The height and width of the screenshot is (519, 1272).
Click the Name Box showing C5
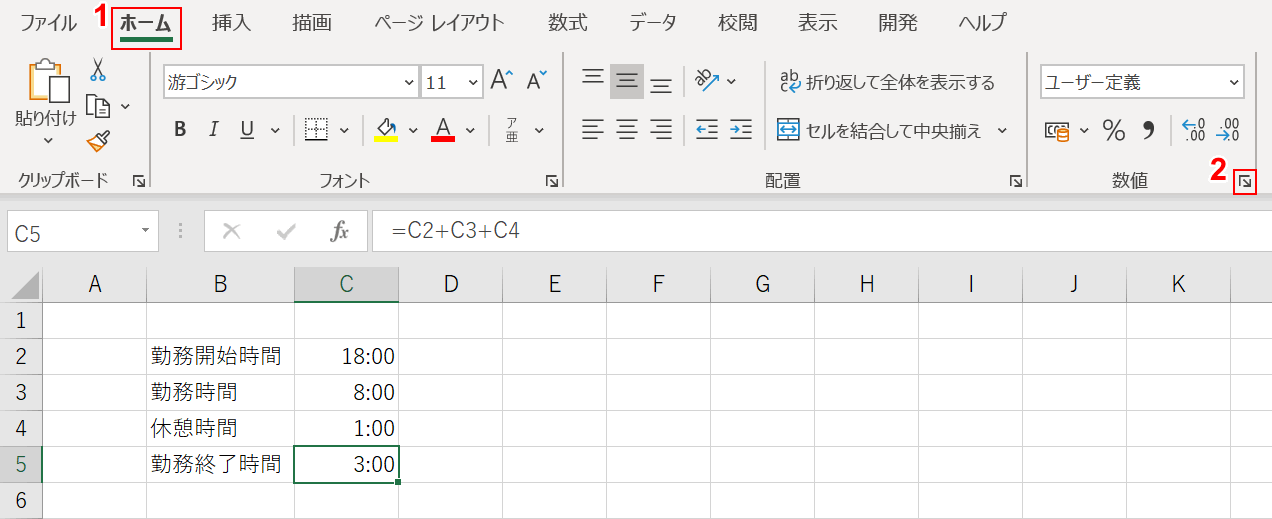pyautogui.click(x=82, y=232)
